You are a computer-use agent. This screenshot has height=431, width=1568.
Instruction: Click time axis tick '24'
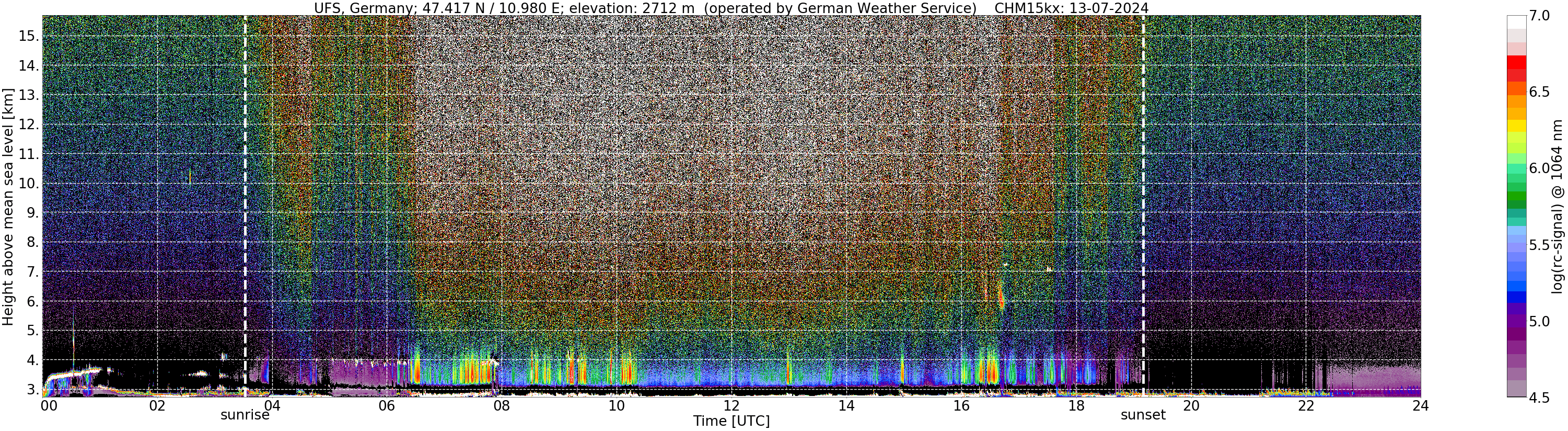coord(1421,405)
